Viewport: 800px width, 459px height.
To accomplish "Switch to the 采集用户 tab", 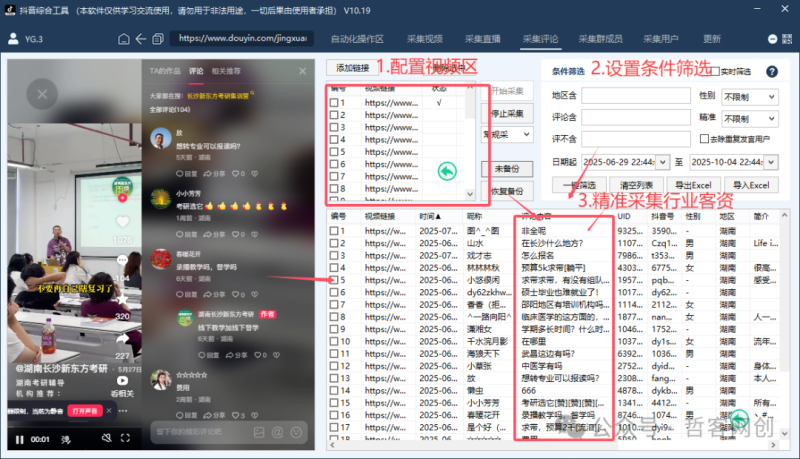I will (661, 39).
